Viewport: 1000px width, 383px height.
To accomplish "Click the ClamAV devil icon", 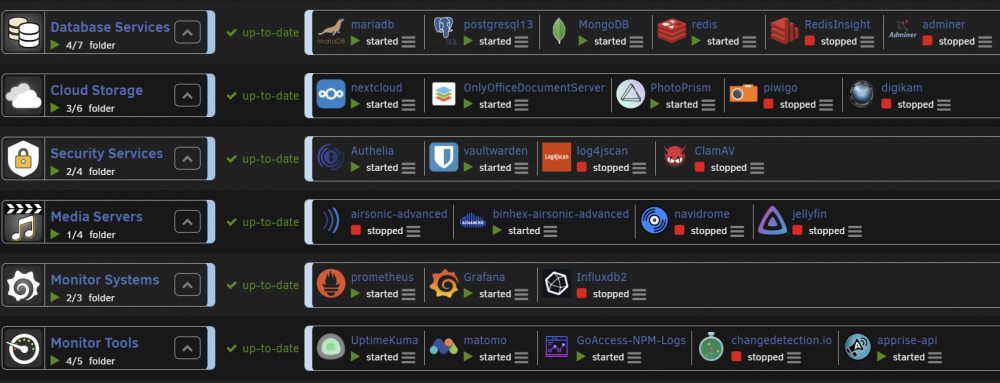I will (x=674, y=157).
